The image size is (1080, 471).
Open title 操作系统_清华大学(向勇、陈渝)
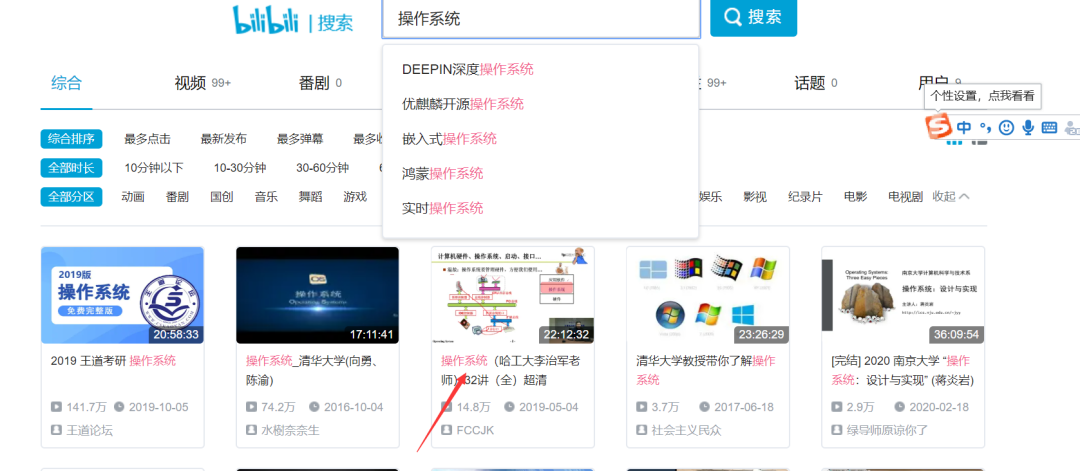(x=313, y=370)
